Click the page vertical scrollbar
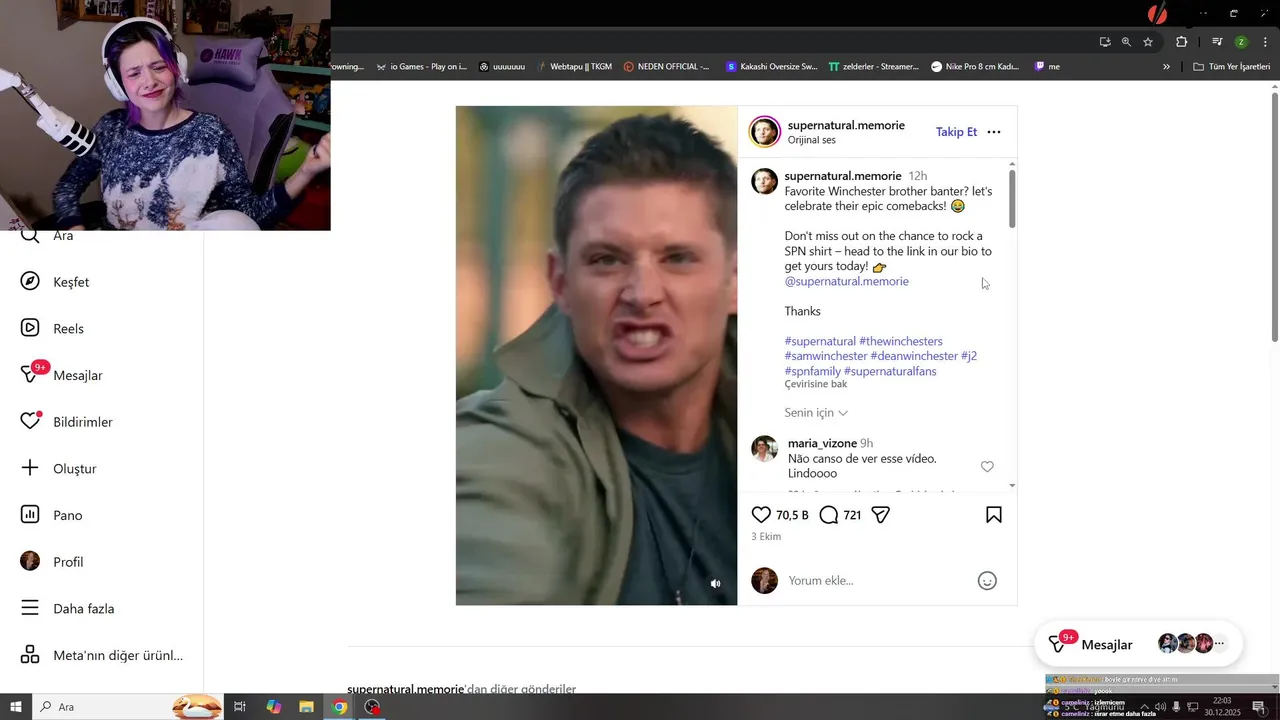Image resolution: width=1280 pixels, height=720 pixels. tap(1275, 217)
